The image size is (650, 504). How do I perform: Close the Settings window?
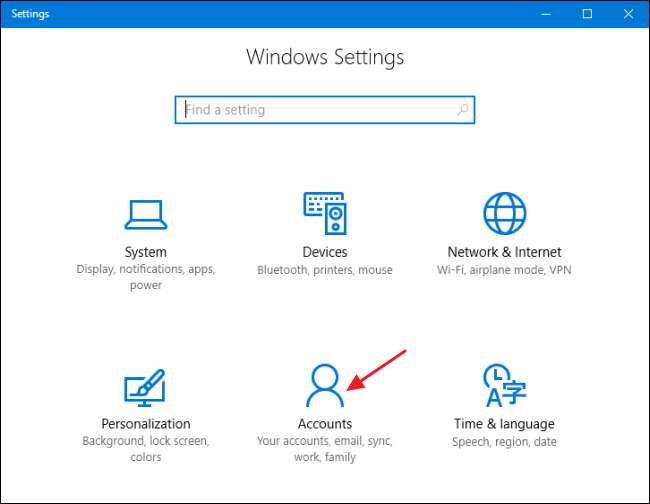coord(628,14)
